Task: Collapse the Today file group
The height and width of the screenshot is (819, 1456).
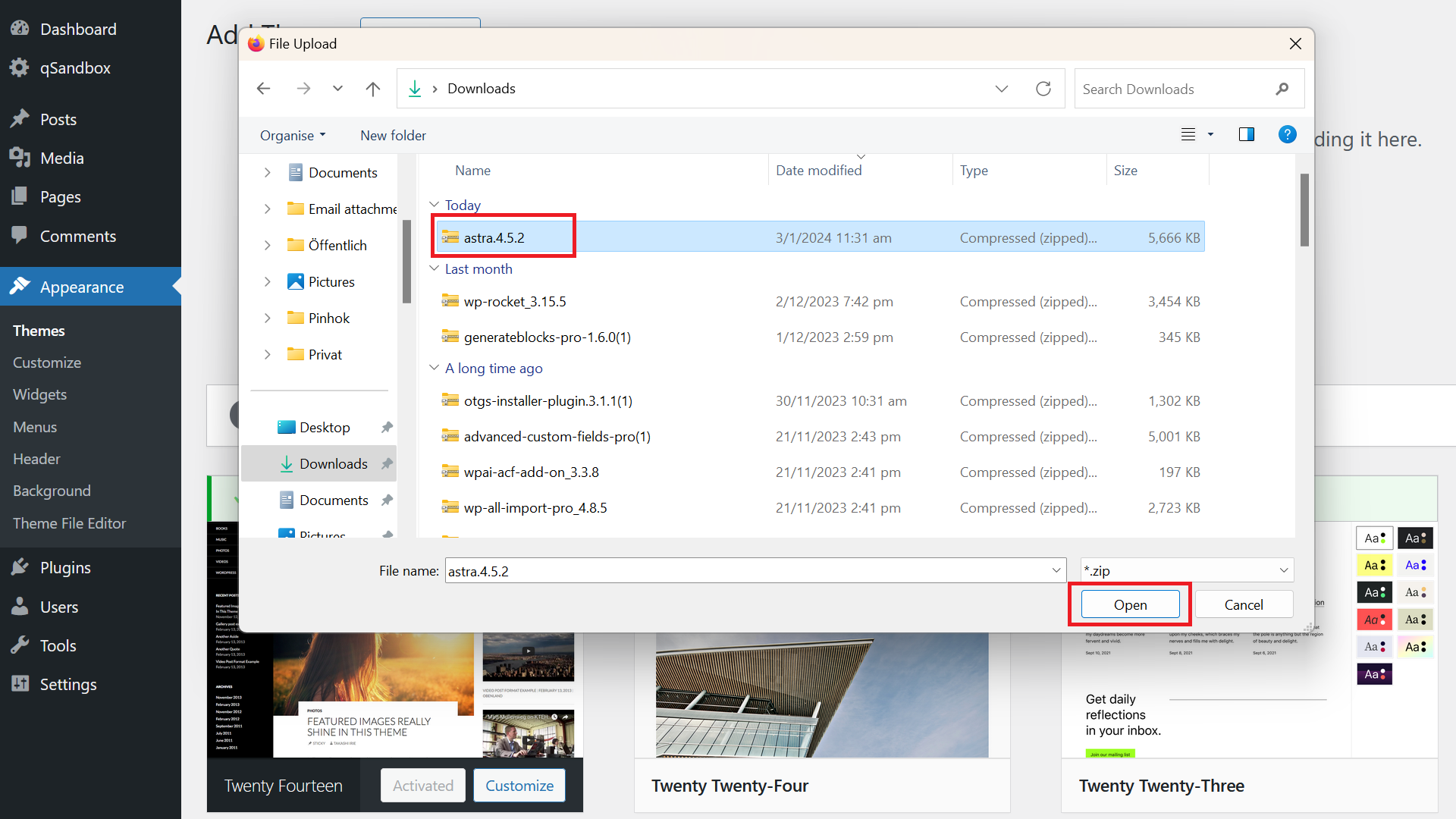Action: pyautogui.click(x=435, y=205)
